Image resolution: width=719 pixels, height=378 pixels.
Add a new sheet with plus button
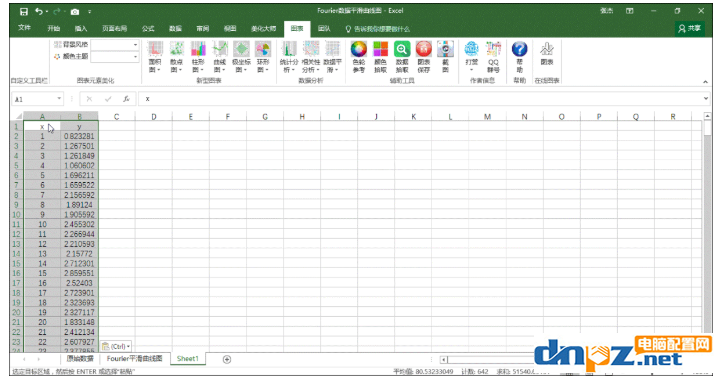(x=227, y=360)
